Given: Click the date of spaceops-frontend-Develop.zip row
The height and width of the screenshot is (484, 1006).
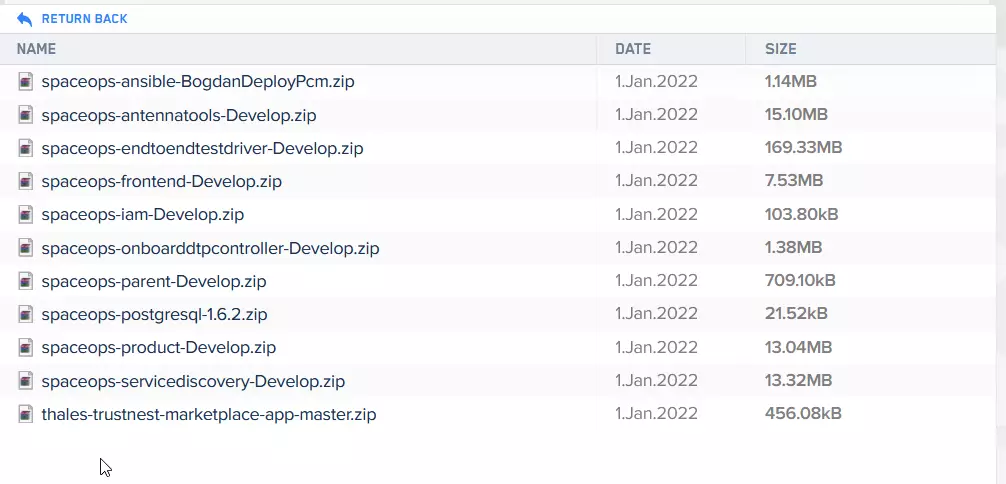Looking at the screenshot, I should pos(656,181).
